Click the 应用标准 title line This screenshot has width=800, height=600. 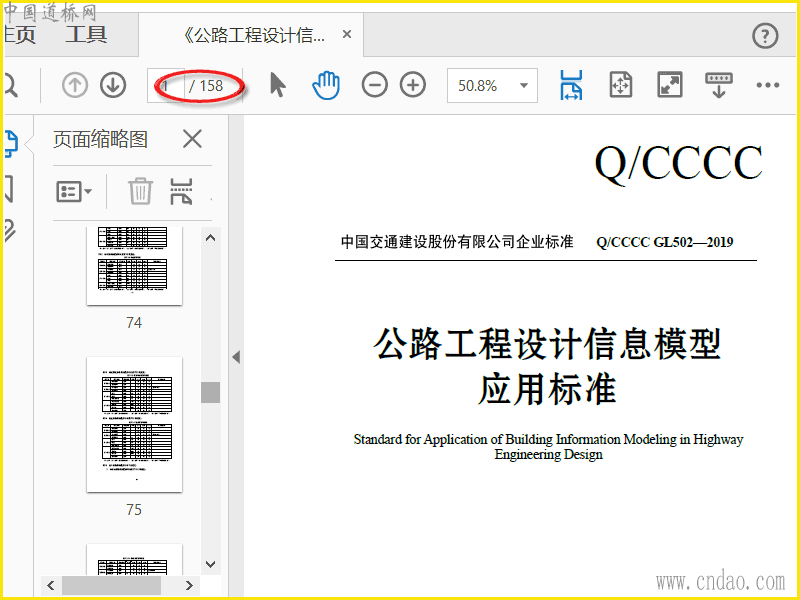547,389
